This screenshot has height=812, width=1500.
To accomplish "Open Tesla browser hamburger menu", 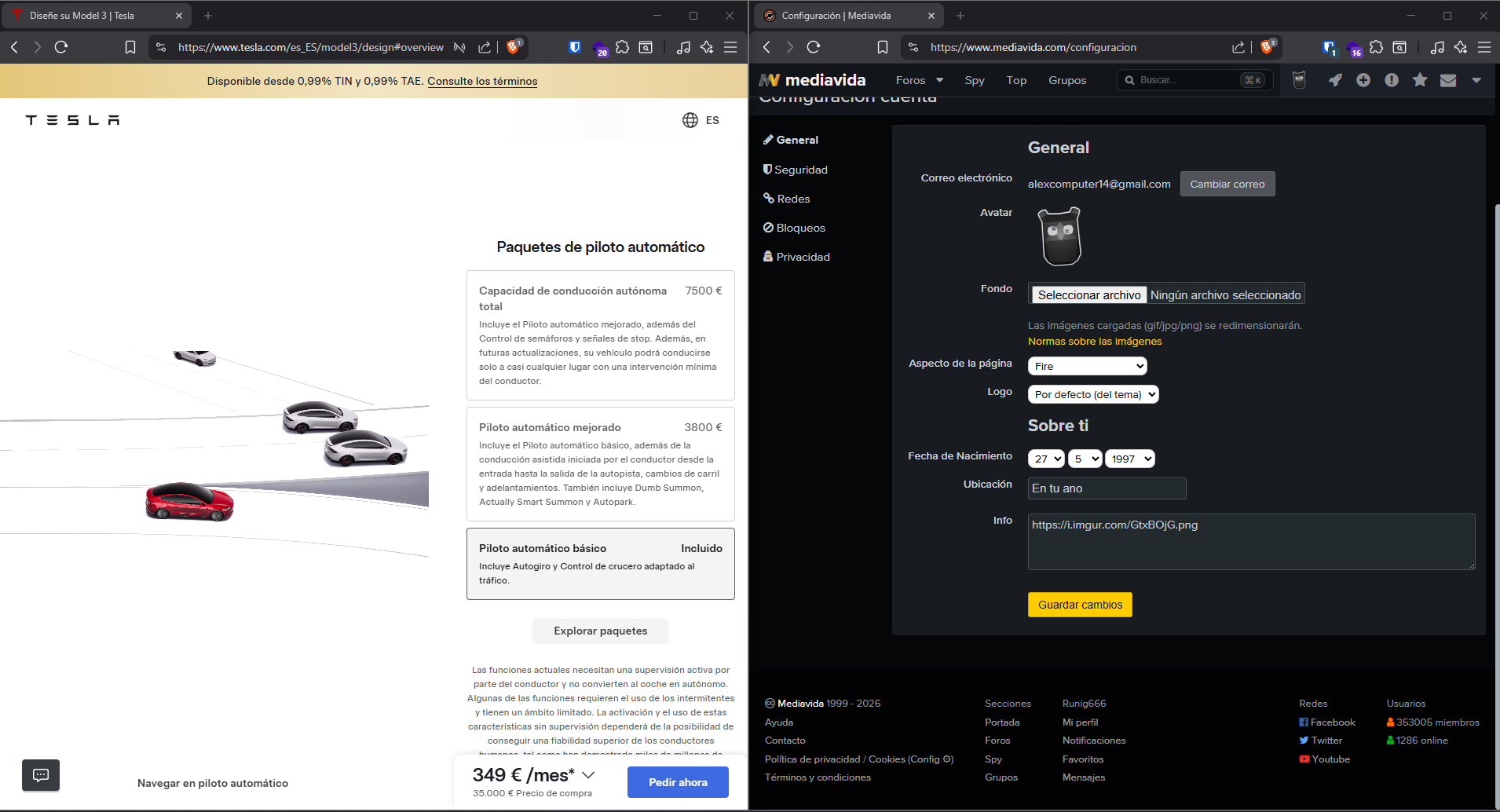I will [x=730, y=47].
